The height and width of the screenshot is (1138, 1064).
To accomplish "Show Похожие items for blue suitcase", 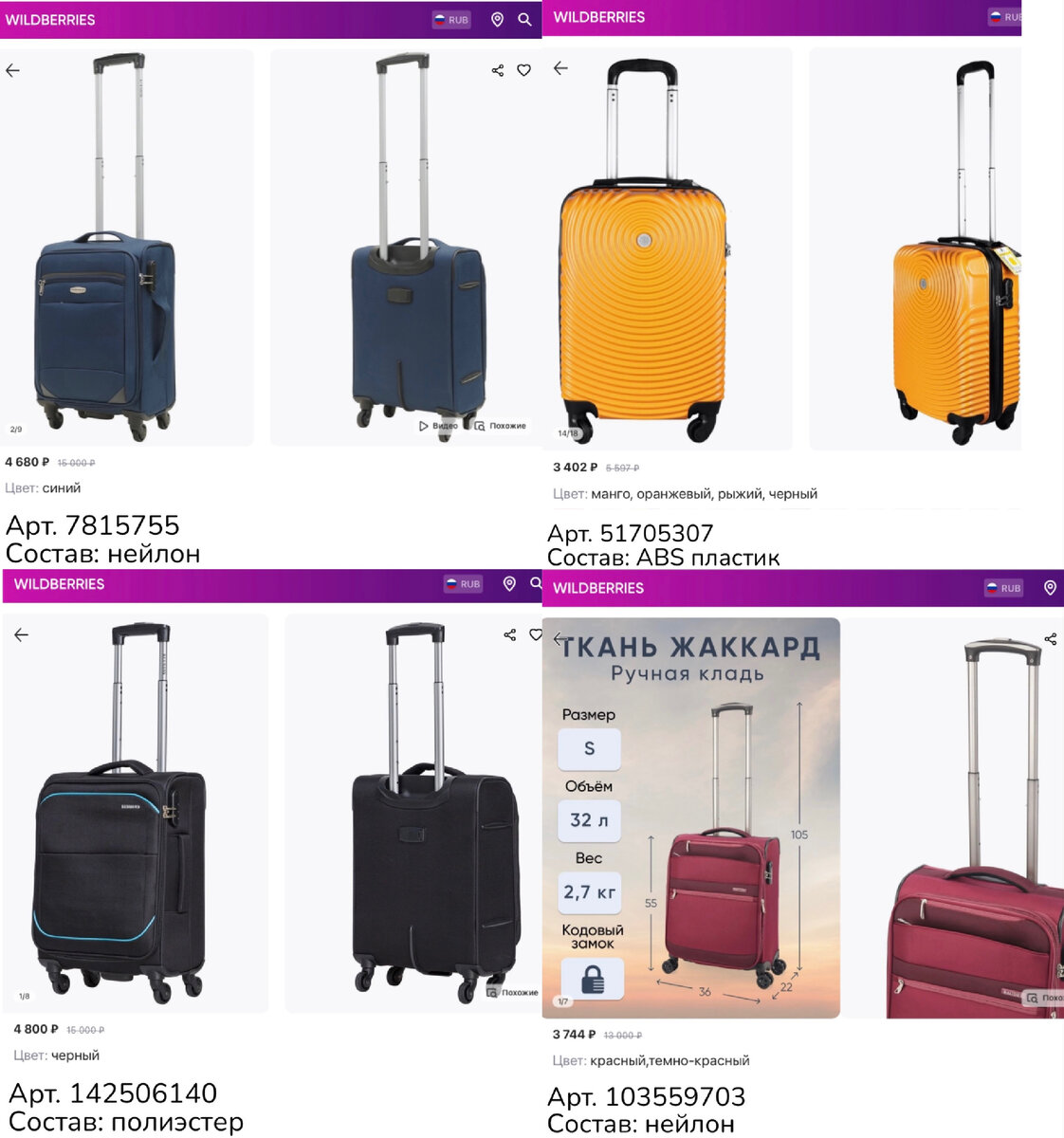I will [x=501, y=426].
